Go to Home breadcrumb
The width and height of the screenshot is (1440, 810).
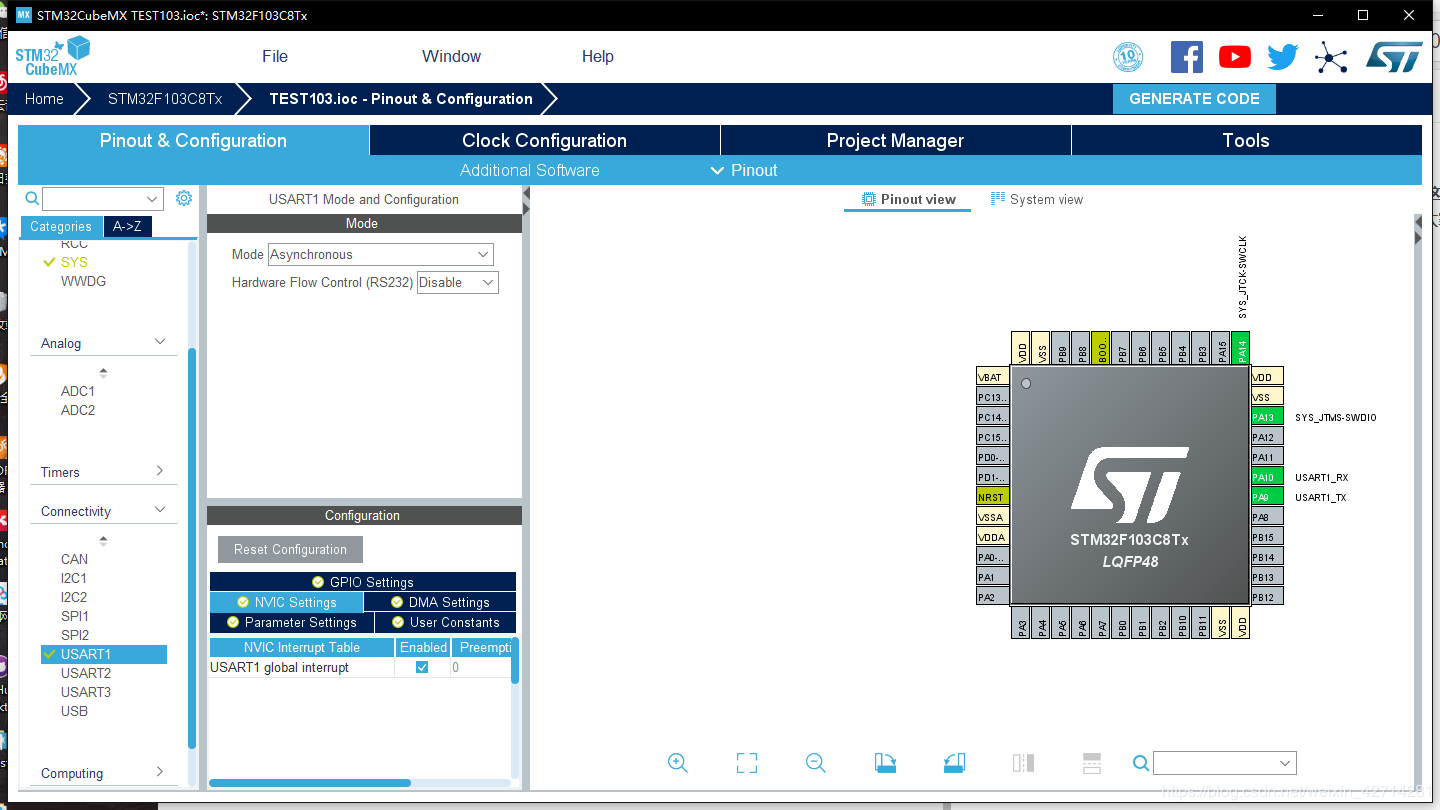tap(44, 99)
